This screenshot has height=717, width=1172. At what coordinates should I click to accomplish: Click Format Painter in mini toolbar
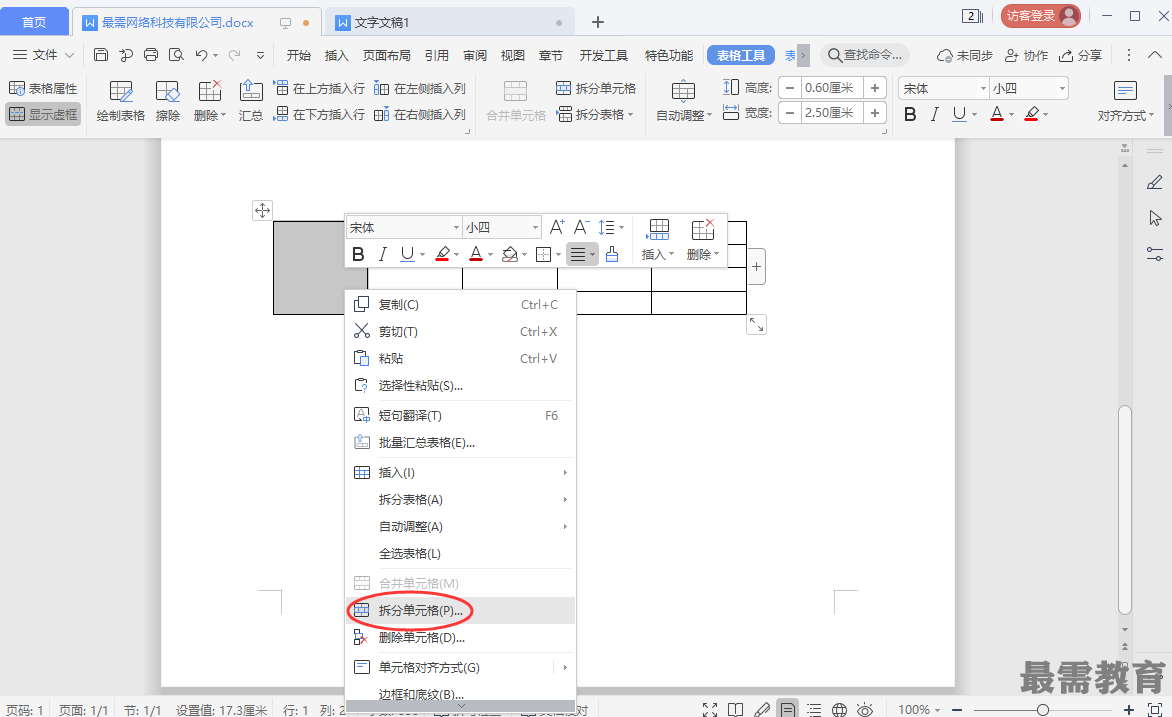(x=612, y=254)
